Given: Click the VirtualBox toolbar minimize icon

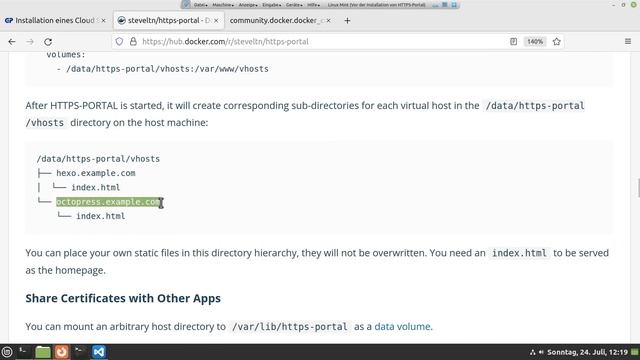Looking at the screenshot, I should [x=435, y=5].
